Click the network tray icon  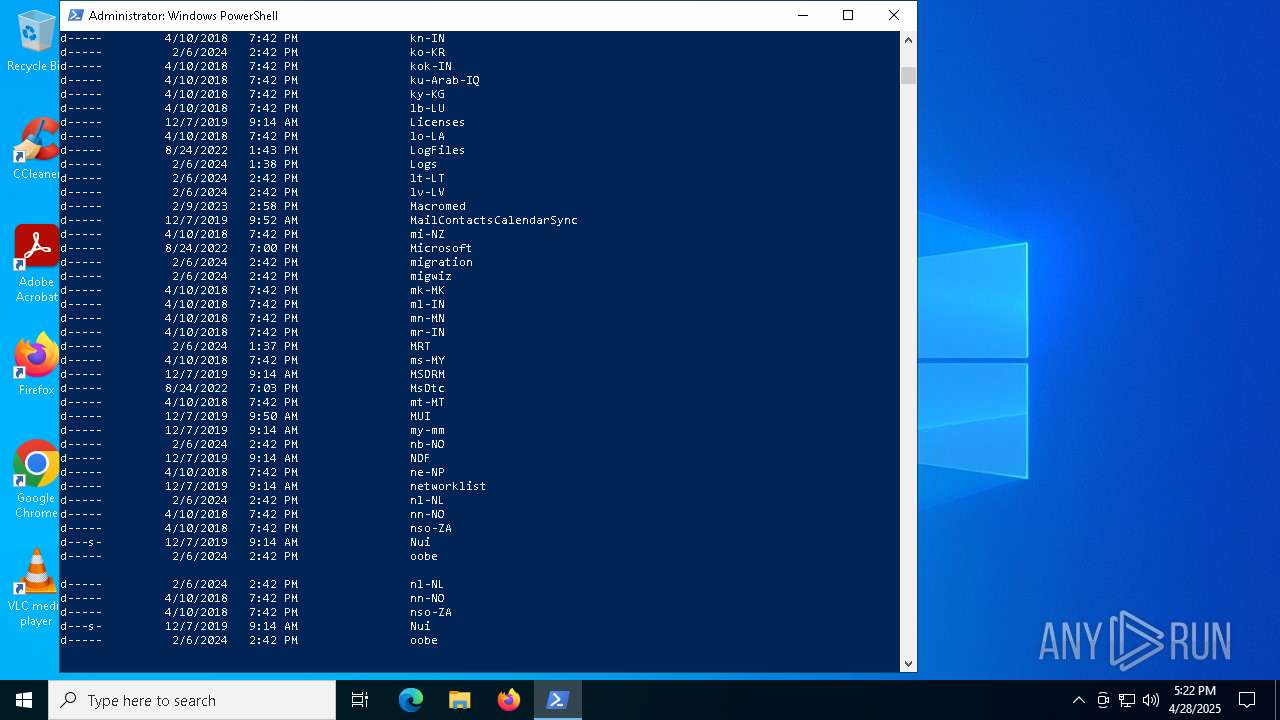coord(1127,700)
